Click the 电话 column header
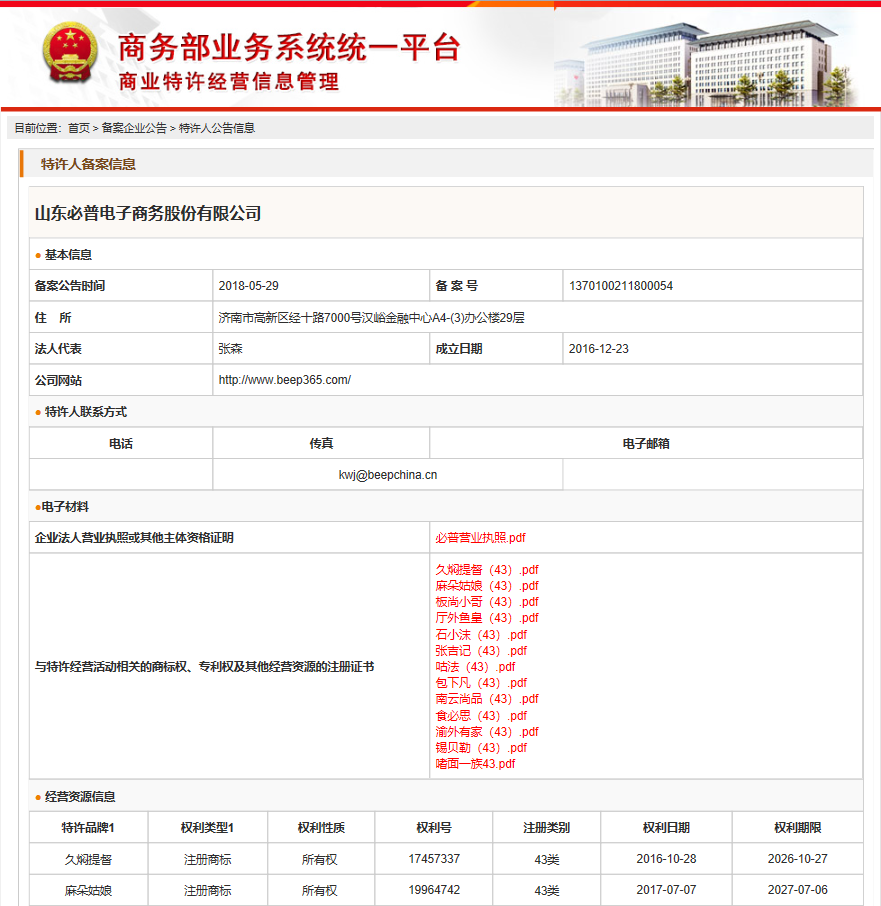Screen dimensions: 881x906 [x=121, y=444]
